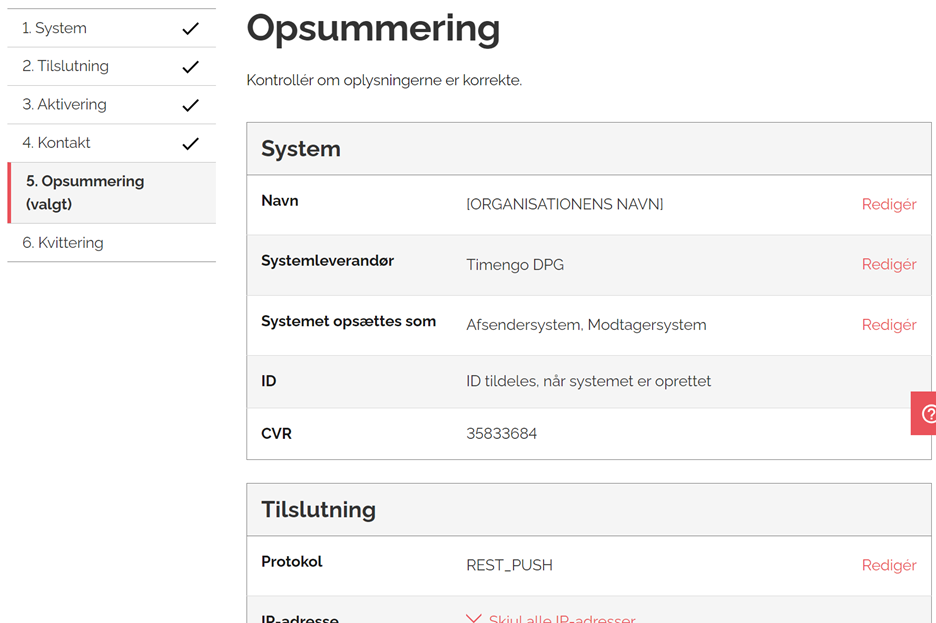Select step 4. Kontakt in sidebar
This screenshot has width=936, height=623.
tap(57, 142)
